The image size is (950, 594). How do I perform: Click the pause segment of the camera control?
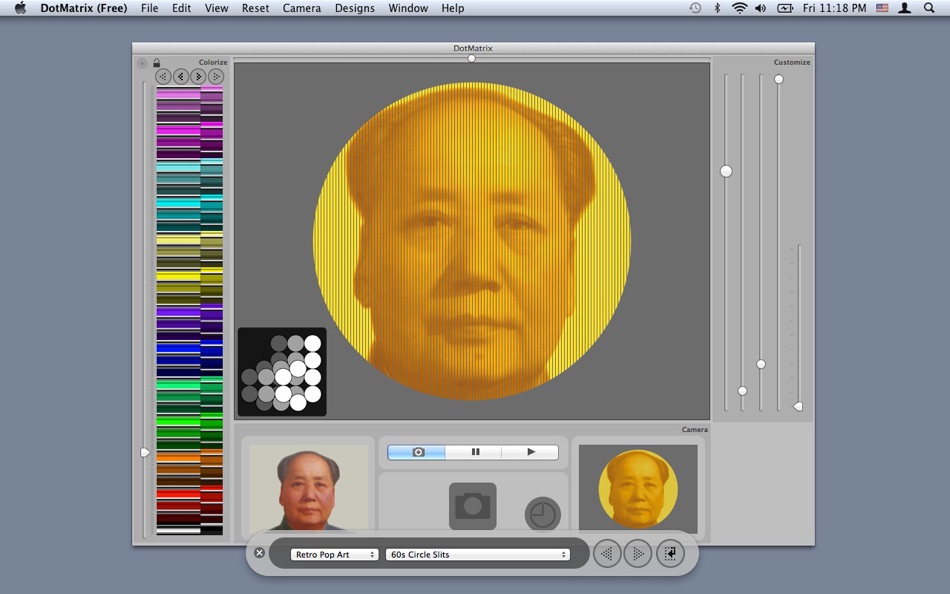tap(475, 452)
